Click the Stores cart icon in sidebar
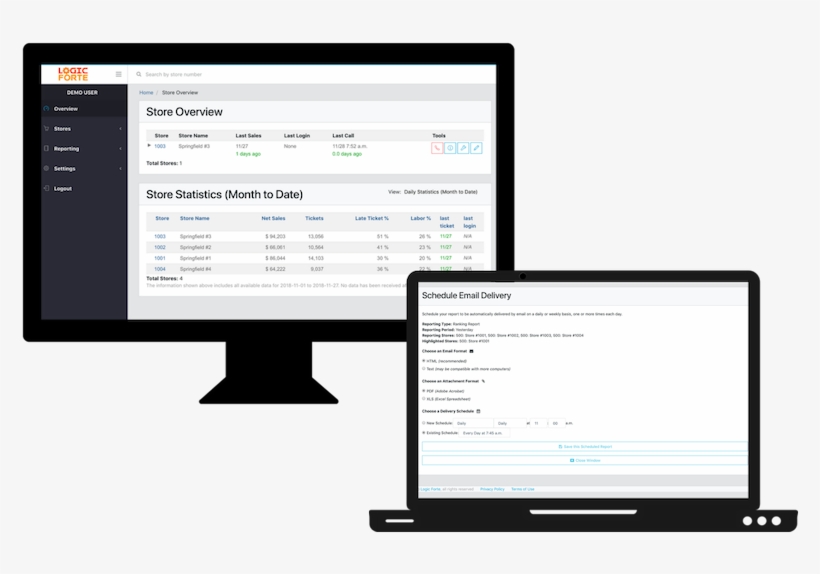 tap(47, 129)
